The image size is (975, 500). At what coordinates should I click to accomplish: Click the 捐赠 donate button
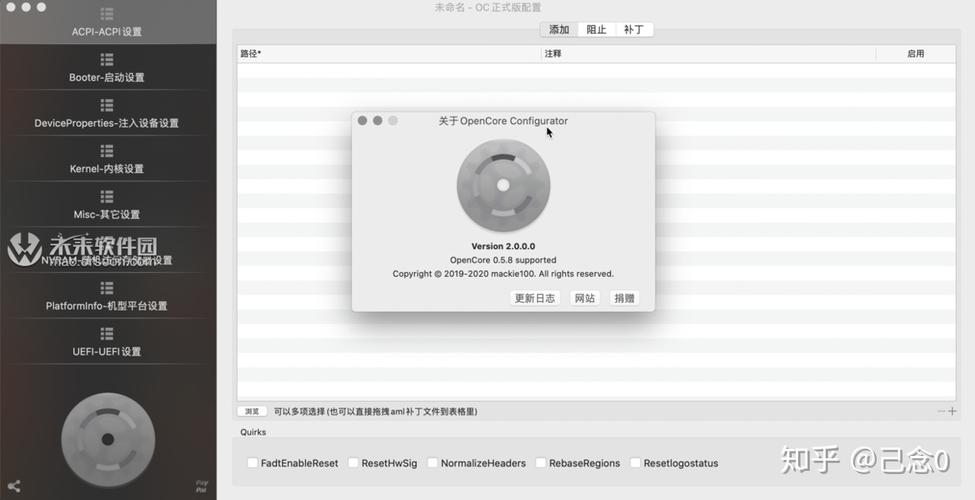(x=624, y=298)
